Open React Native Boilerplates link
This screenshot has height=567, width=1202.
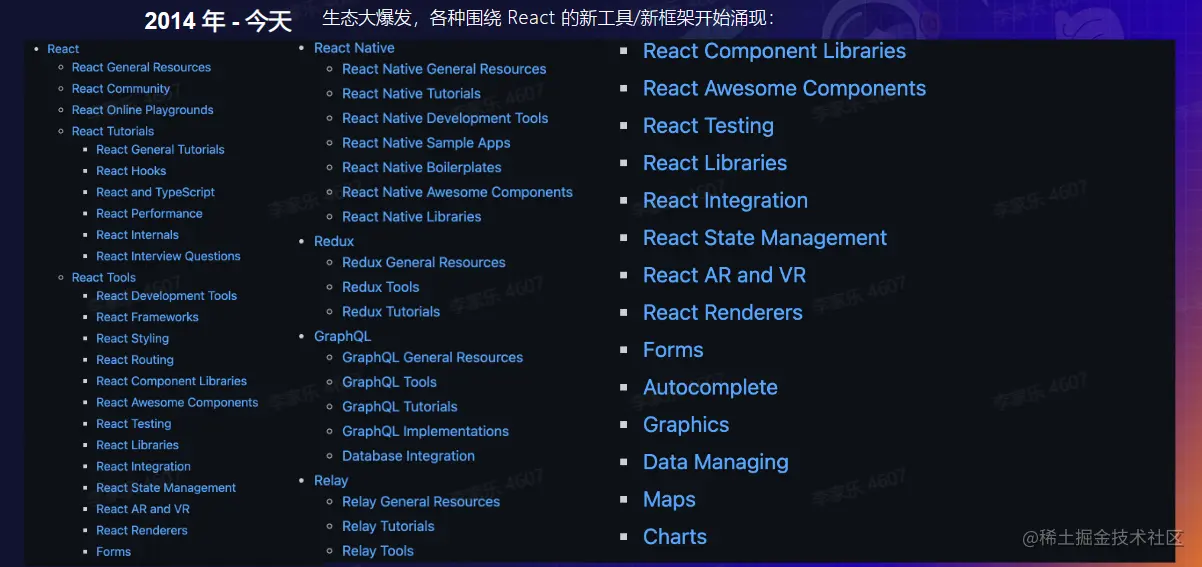point(422,167)
